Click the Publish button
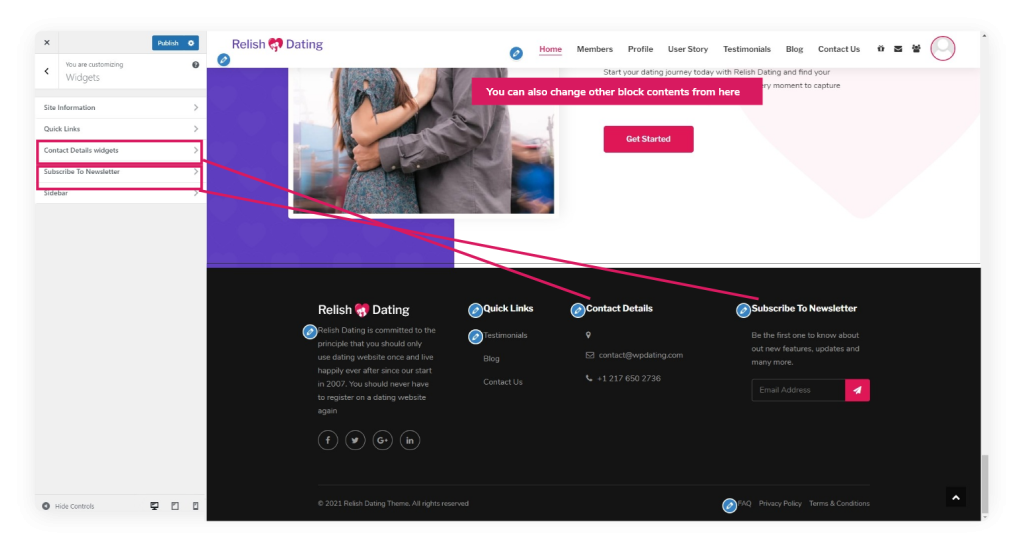Viewport: 1024px width, 550px height. tap(168, 43)
